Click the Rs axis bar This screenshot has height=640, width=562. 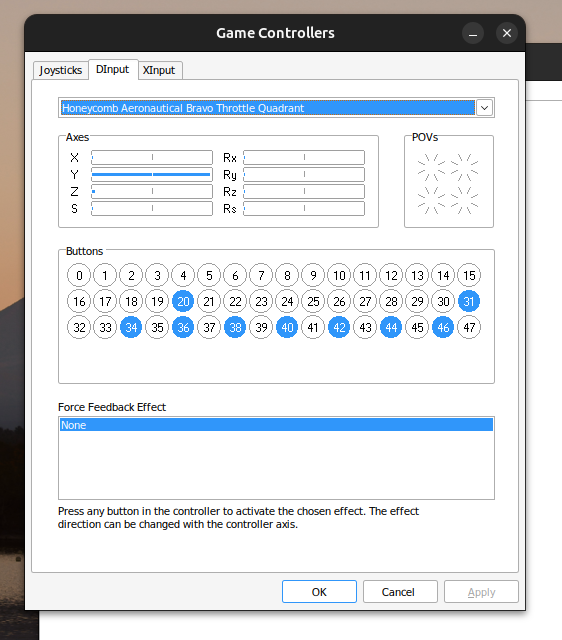click(x=304, y=209)
